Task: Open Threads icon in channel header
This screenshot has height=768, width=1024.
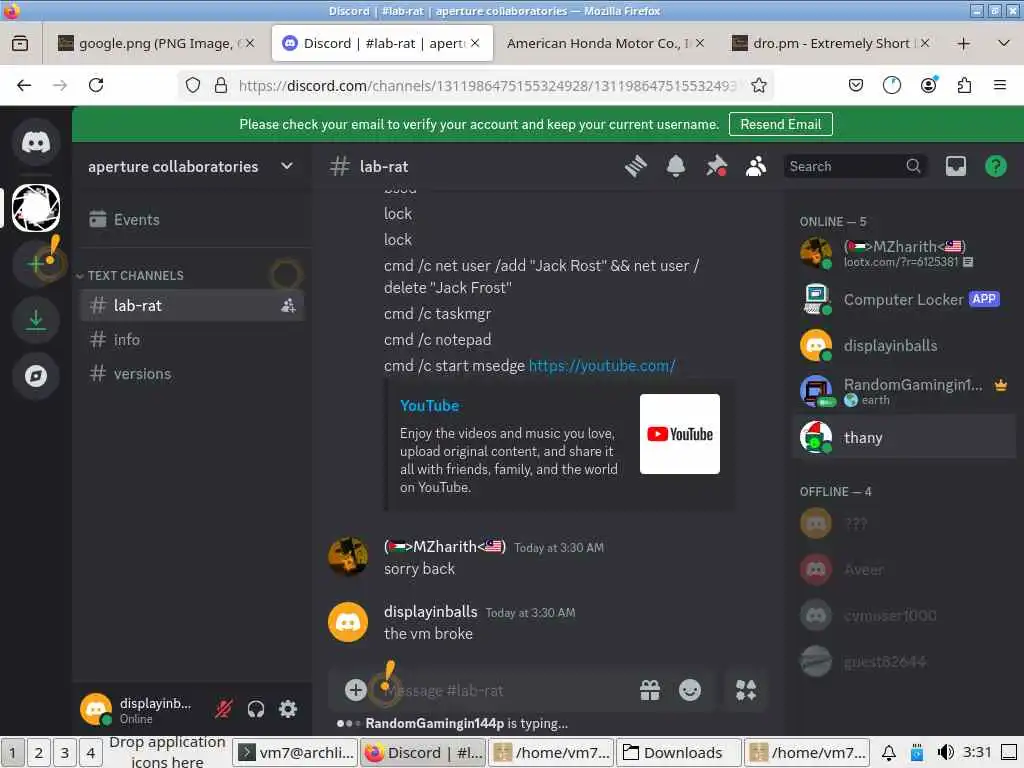Action: coord(635,167)
